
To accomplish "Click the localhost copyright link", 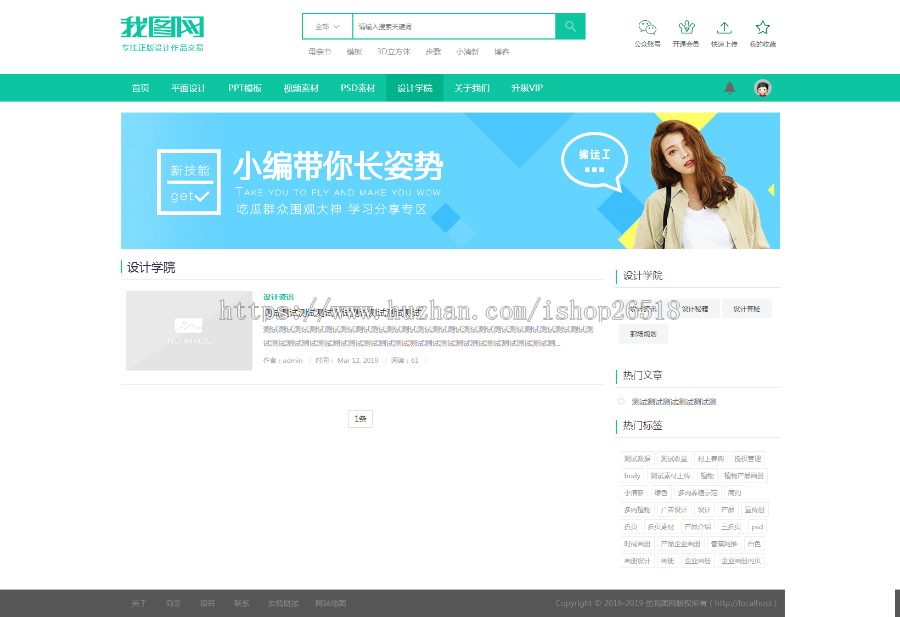I will 743,603.
